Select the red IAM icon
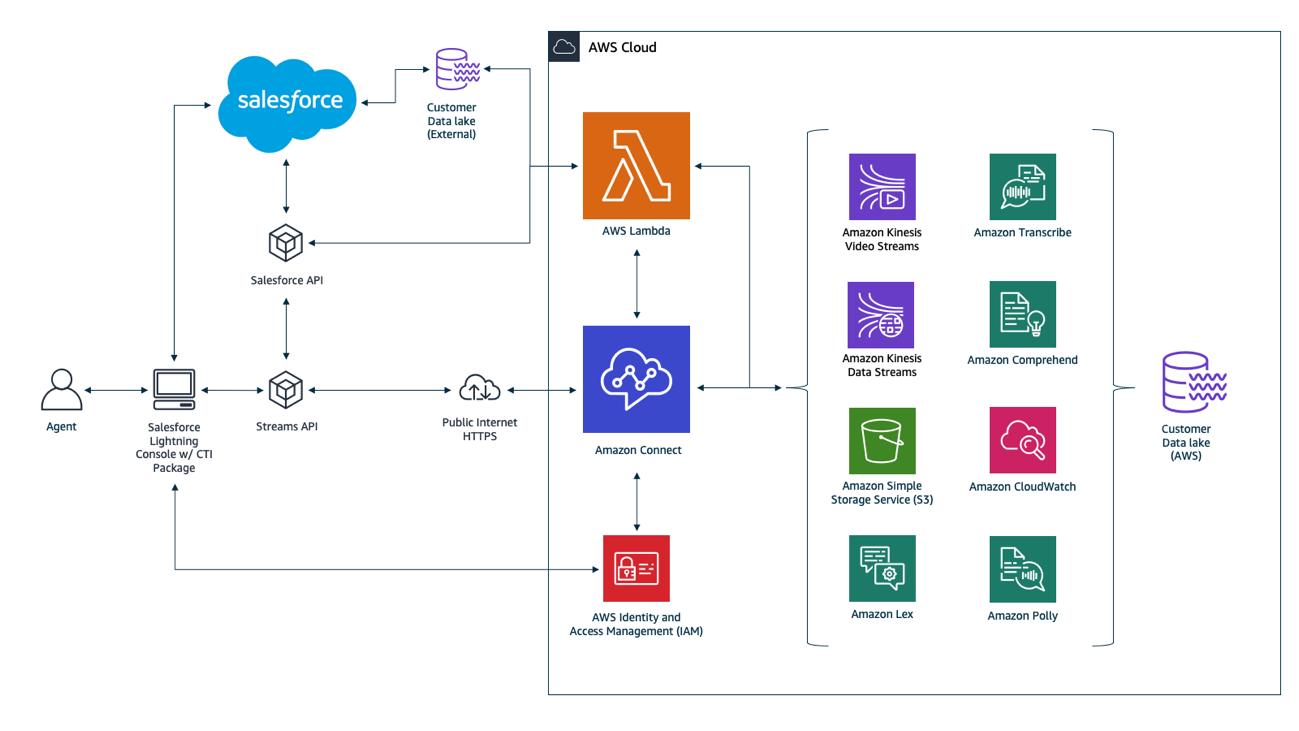The image size is (1299, 731). 636,568
